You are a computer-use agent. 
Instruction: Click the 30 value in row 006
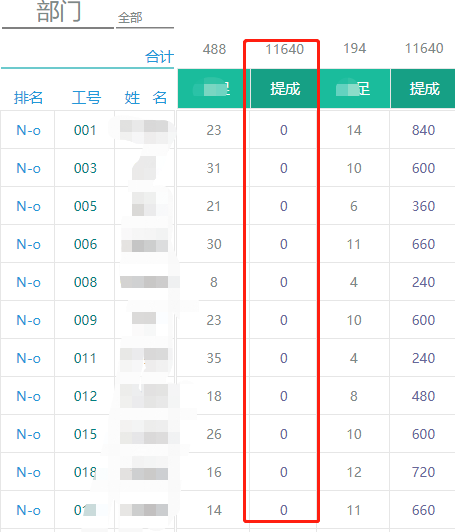[x=214, y=244]
